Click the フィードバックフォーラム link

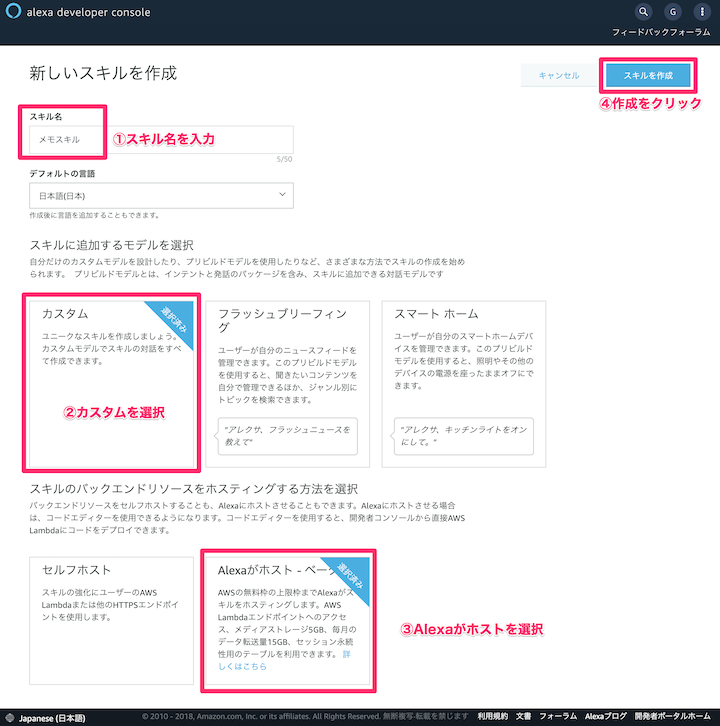tap(661, 32)
